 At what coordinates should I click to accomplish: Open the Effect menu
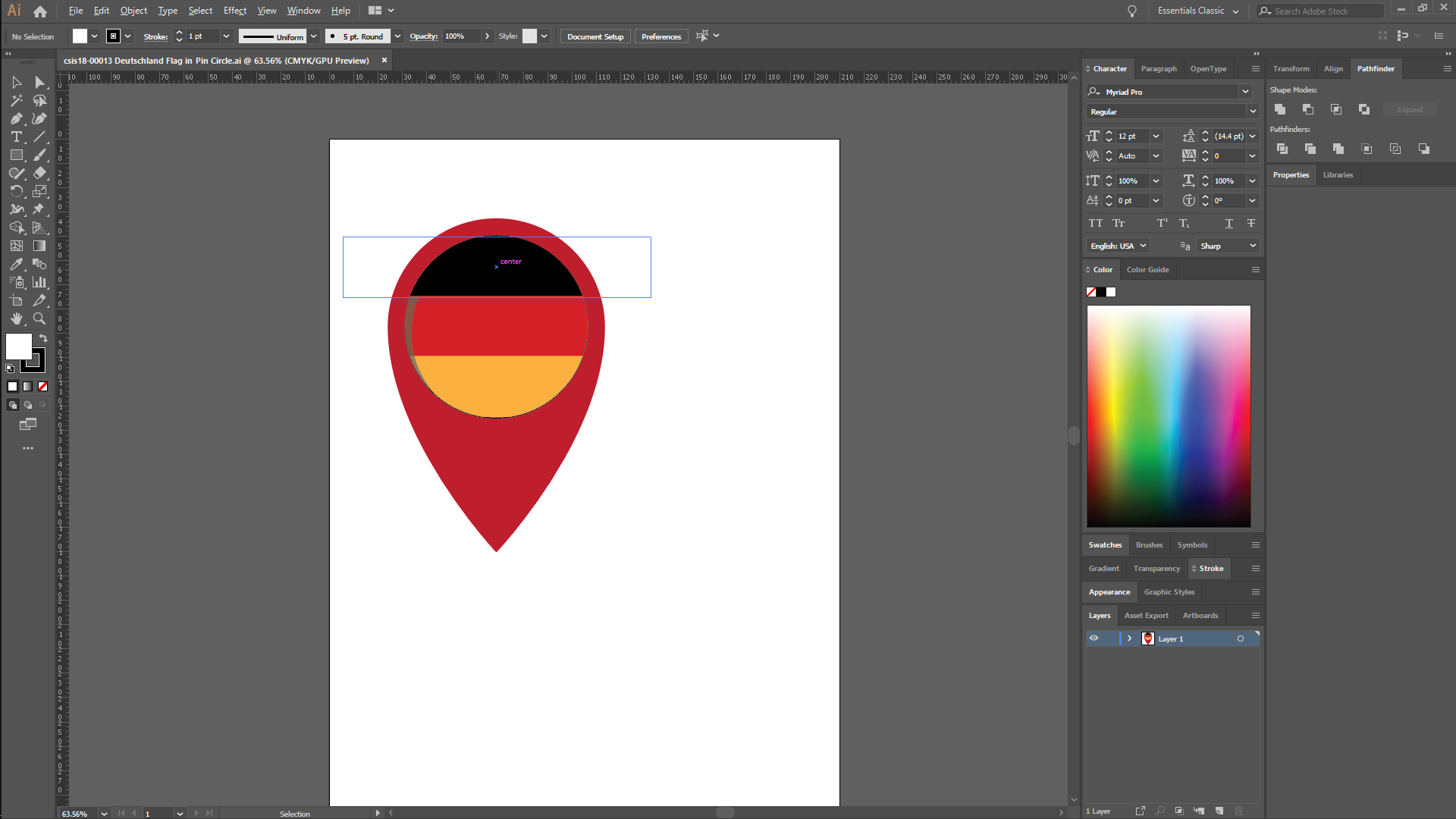pos(234,11)
